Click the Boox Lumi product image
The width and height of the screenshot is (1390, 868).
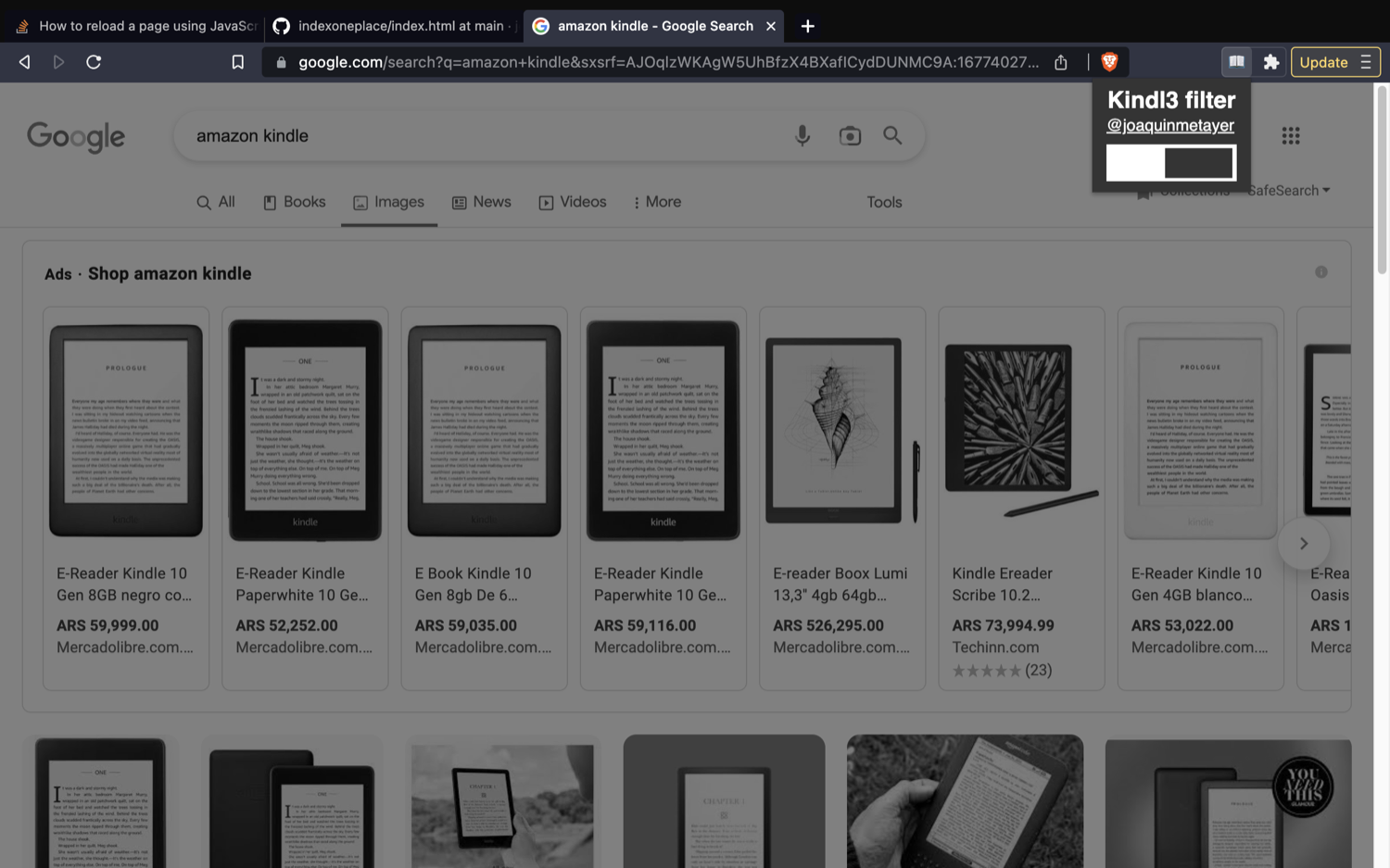click(x=842, y=431)
